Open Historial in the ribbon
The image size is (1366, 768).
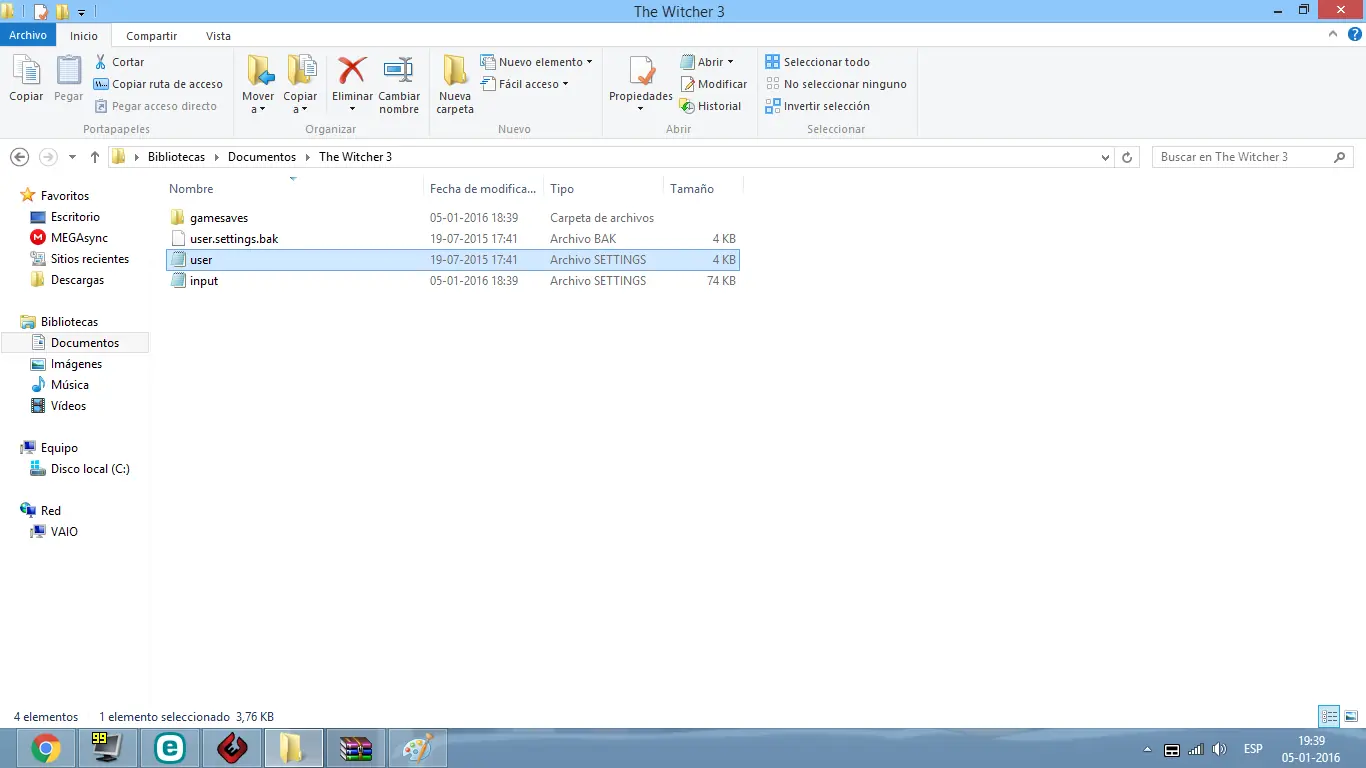710,106
